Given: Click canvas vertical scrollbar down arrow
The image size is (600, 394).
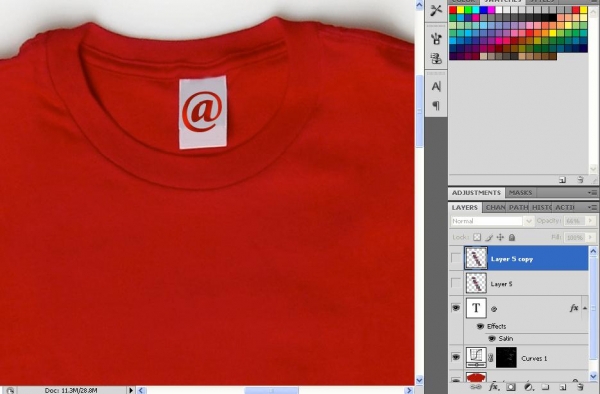Looking at the screenshot, I should [x=419, y=380].
